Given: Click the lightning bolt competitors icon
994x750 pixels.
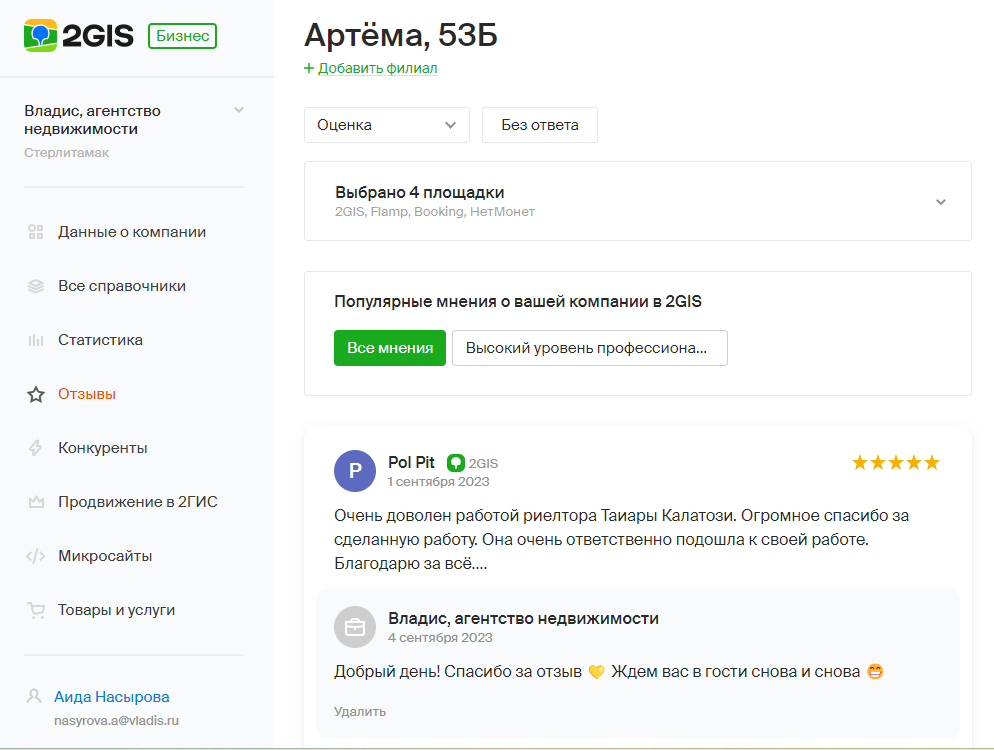Looking at the screenshot, I should coord(36,448).
